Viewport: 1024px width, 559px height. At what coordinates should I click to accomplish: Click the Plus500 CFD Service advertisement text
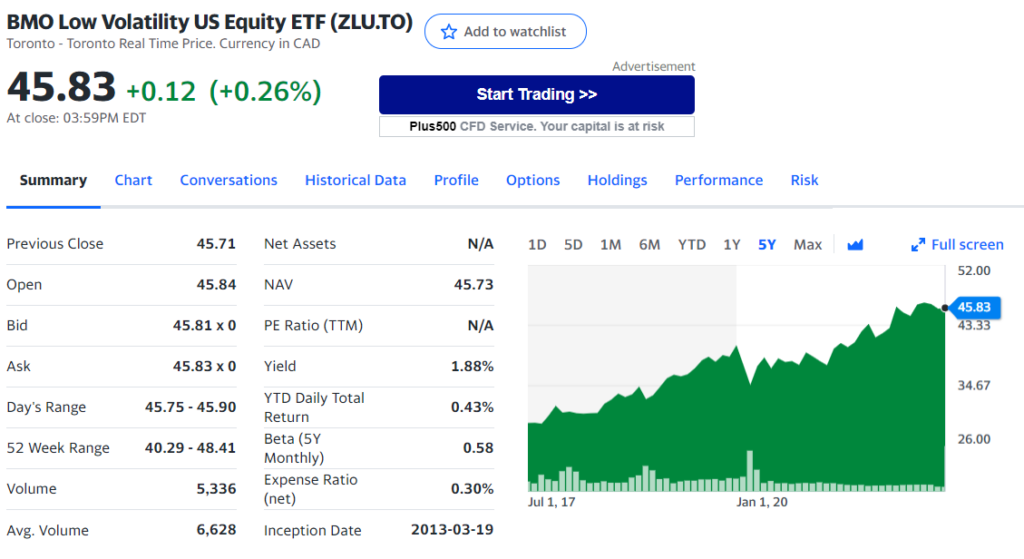click(x=536, y=127)
